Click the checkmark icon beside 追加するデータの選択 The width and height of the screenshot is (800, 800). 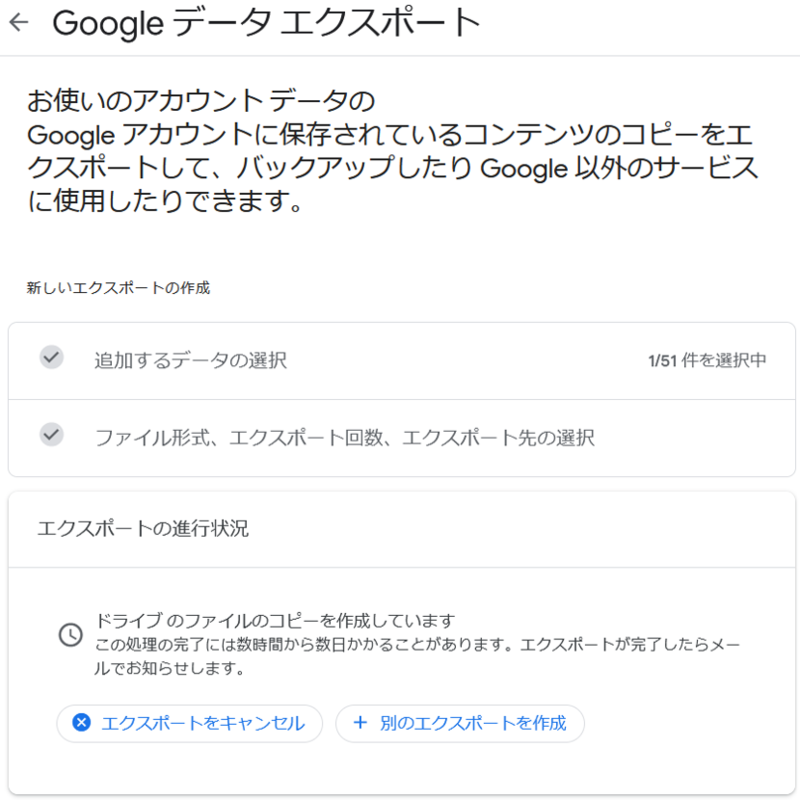pos(52,357)
